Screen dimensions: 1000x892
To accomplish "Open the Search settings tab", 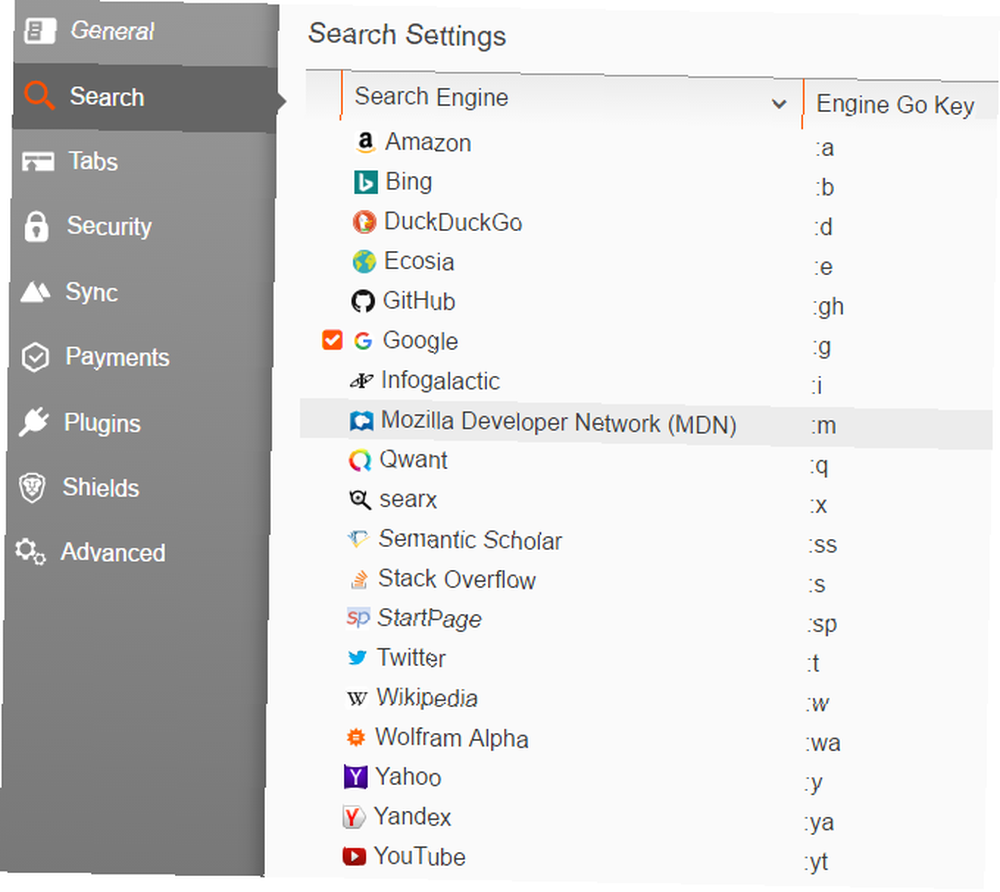I will pyautogui.click(x=146, y=98).
